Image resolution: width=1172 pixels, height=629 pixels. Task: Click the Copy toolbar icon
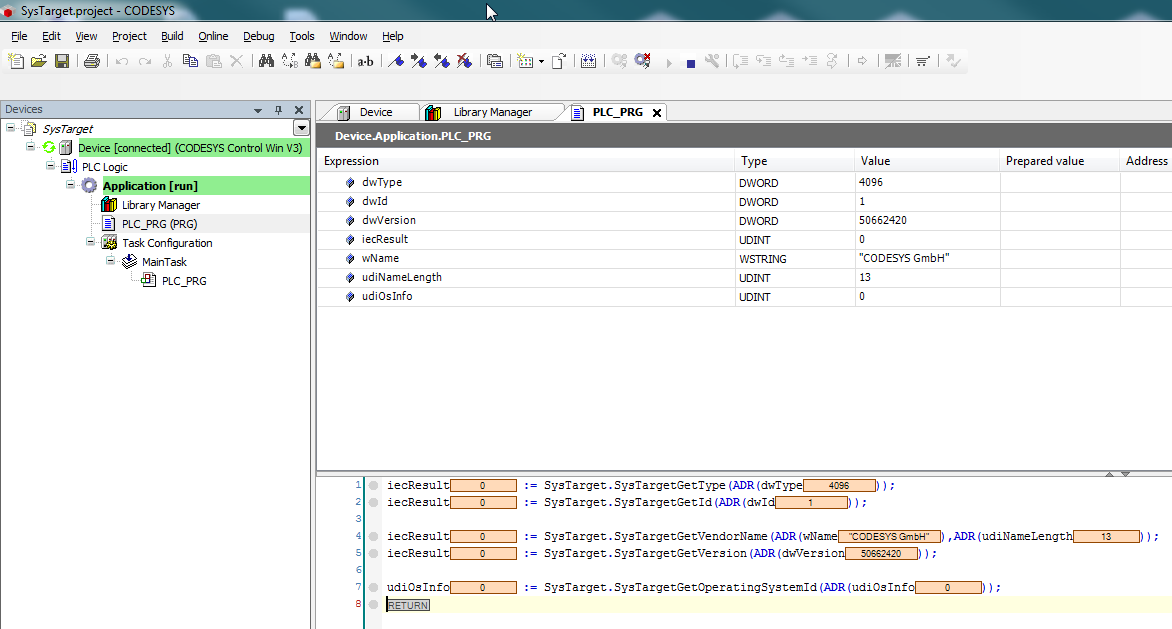190,61
